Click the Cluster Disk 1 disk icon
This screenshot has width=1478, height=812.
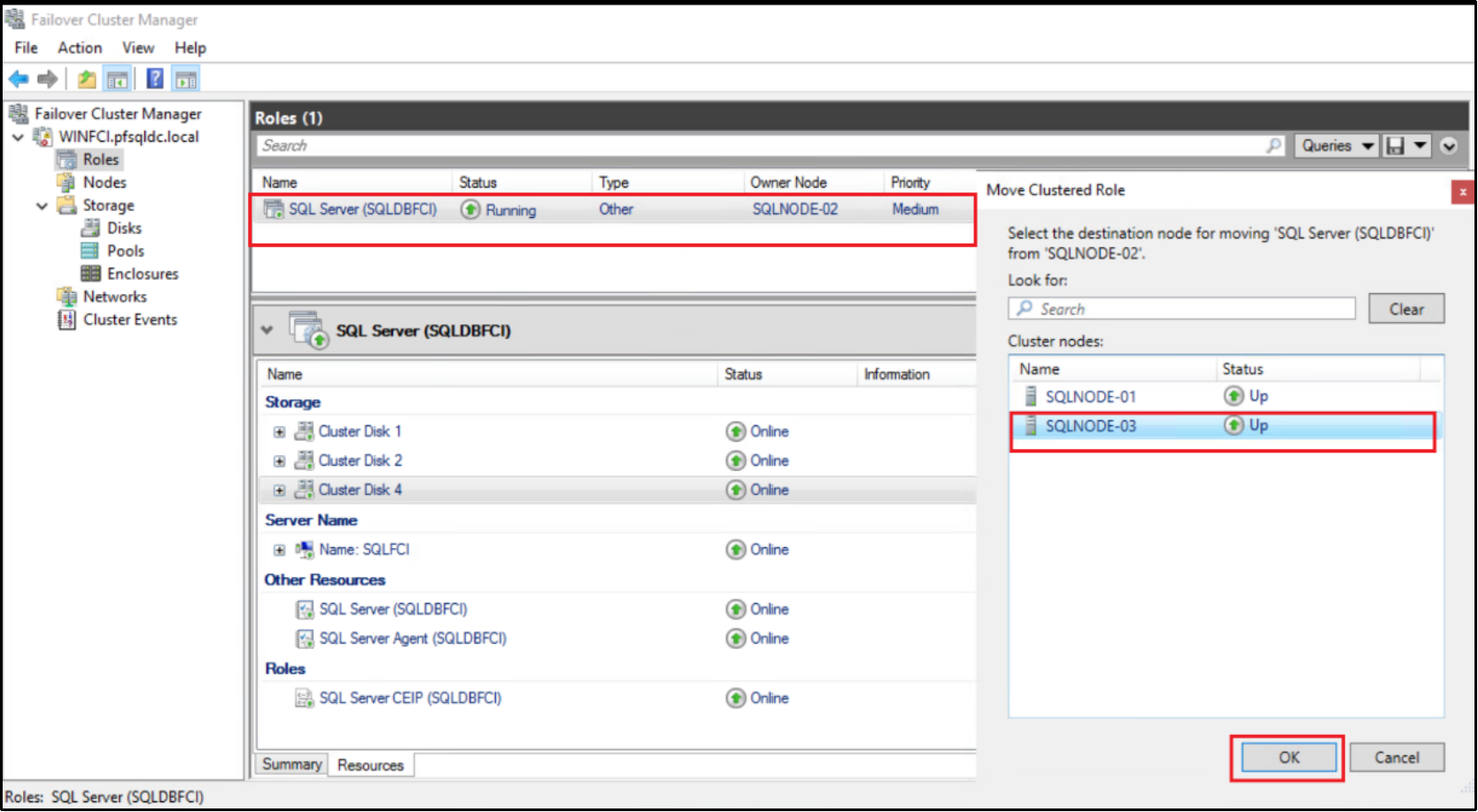(304, 431)
